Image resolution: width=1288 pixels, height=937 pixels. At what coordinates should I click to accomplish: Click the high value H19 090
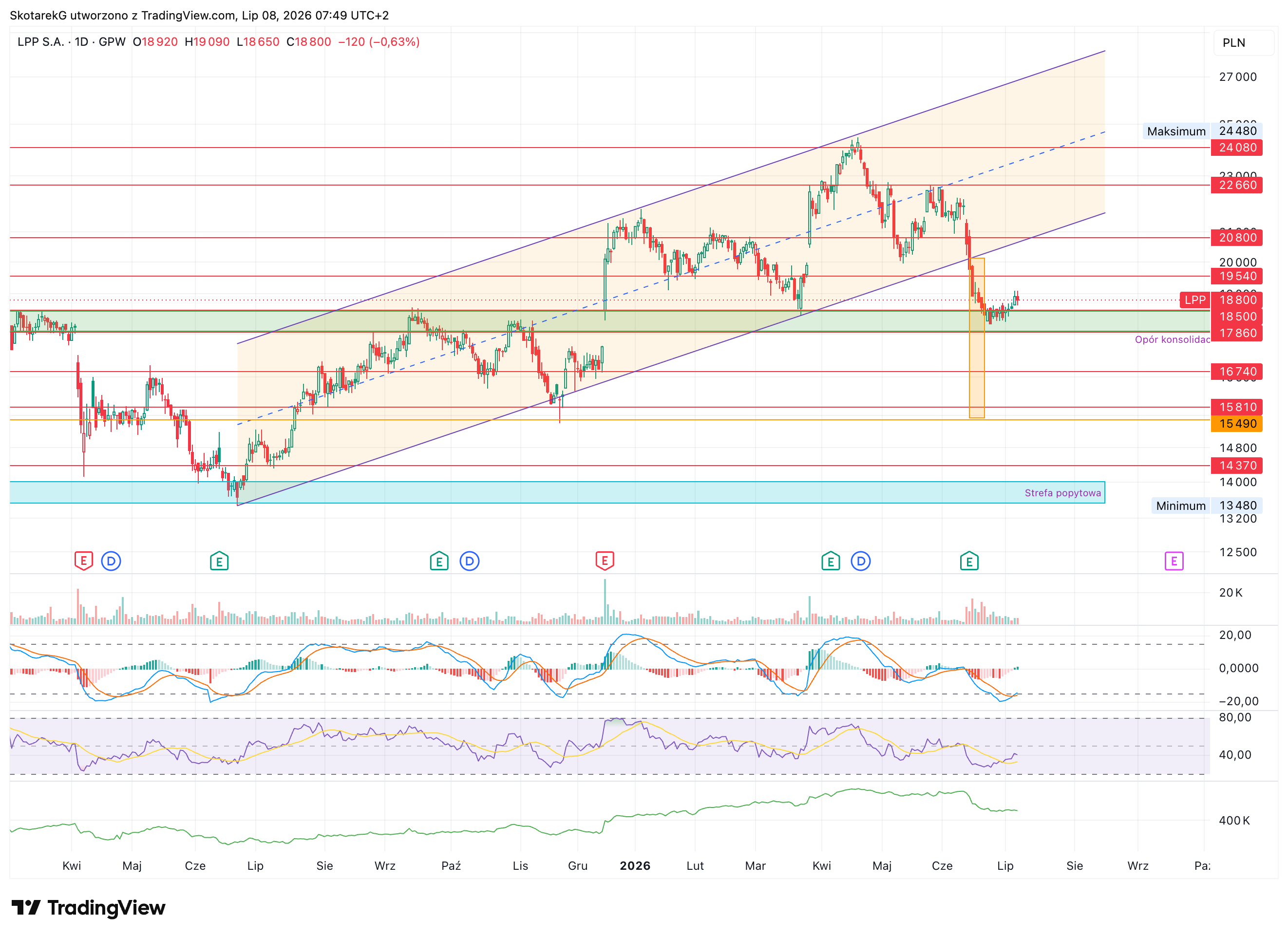[x=208, y=42]
